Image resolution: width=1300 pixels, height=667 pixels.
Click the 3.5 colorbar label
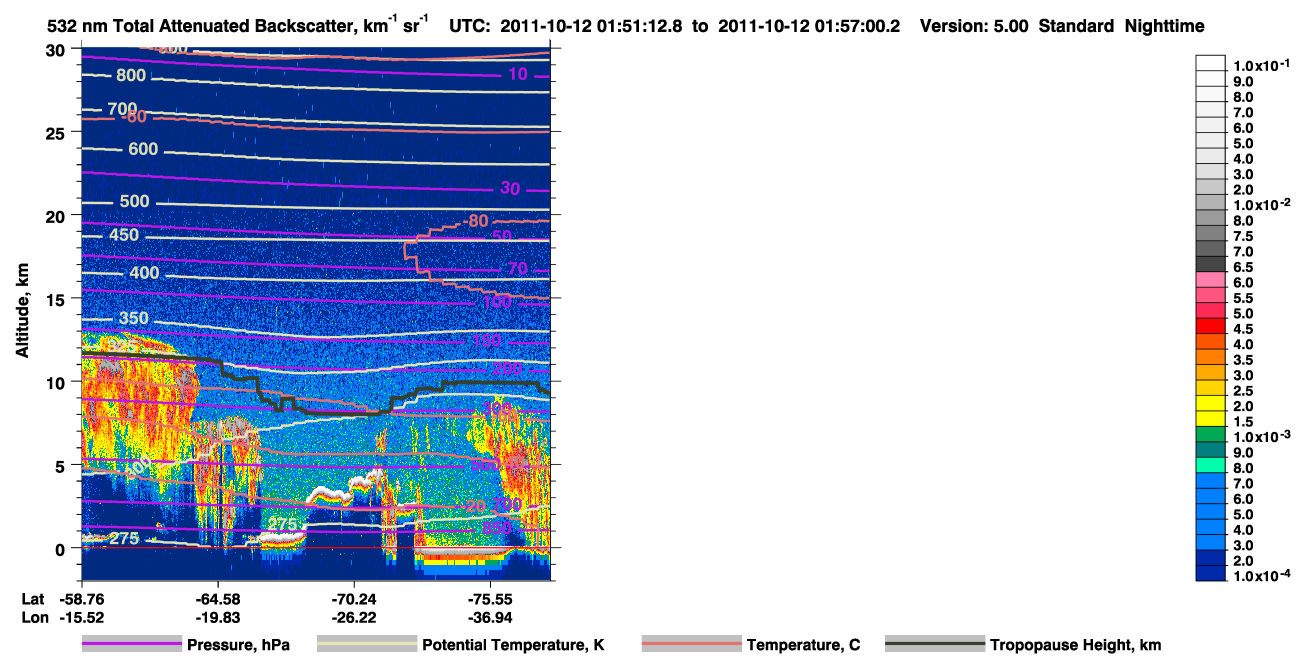pos(1244,360)
